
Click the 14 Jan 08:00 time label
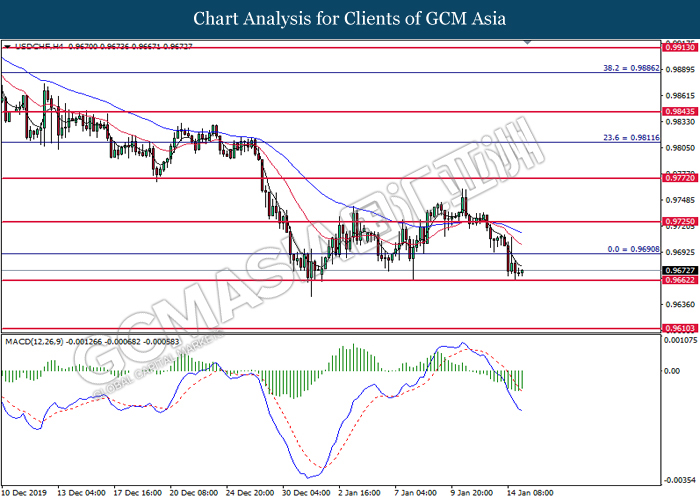tap(531, 493)
